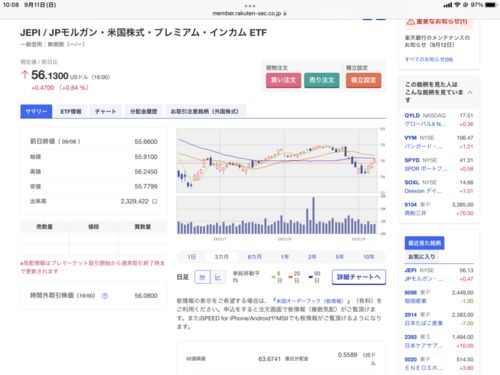Screen dimensions: 500x375
Task: Open 5020 ENEOS in recent list
Action: 439,364
